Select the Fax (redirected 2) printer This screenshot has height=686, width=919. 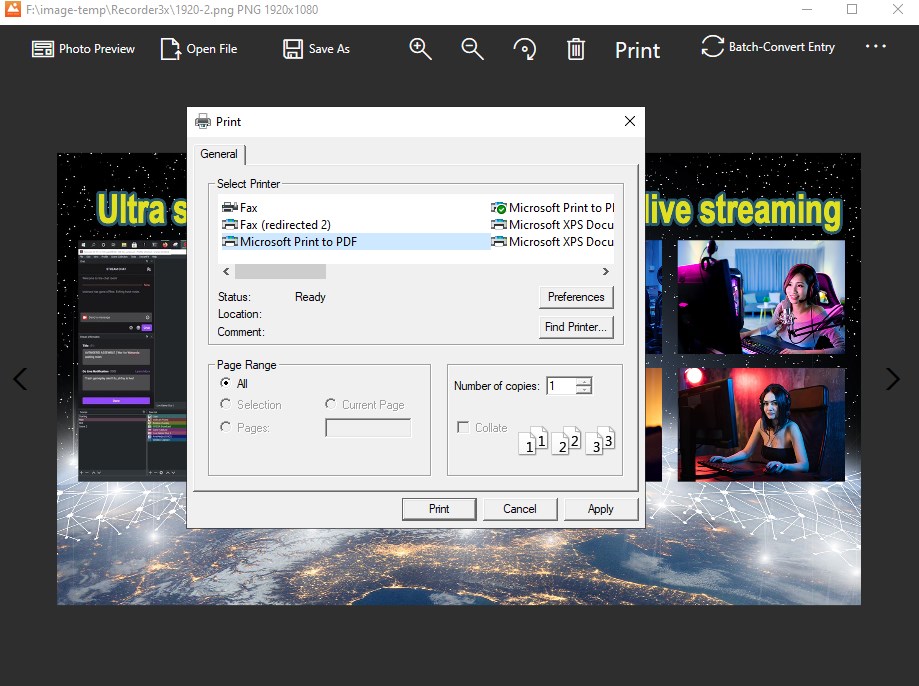point(276,225)
